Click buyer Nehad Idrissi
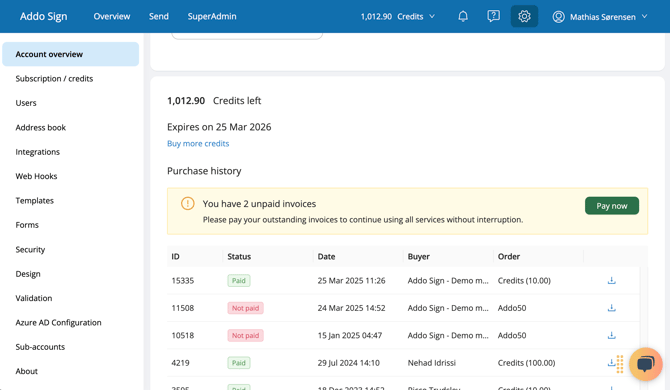Screen dimensions: 670x390 click(432, 363)
